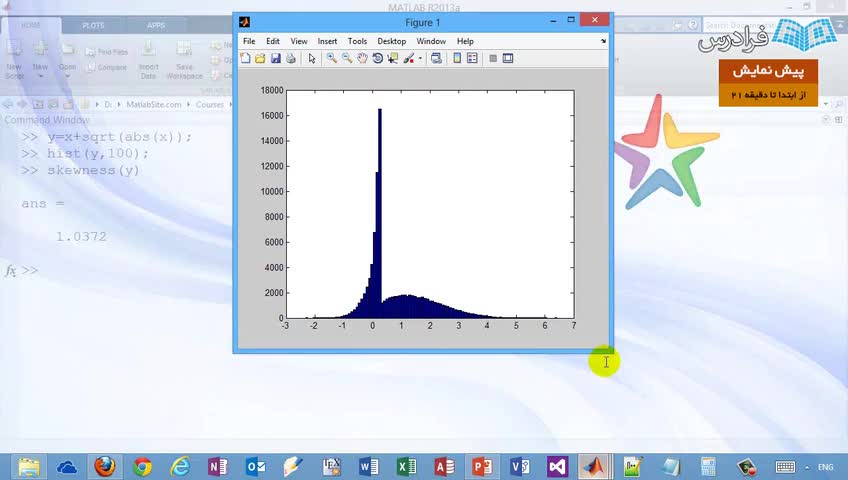
Task: Enable the Data Cursor tool
Action: tap(393, 58)
